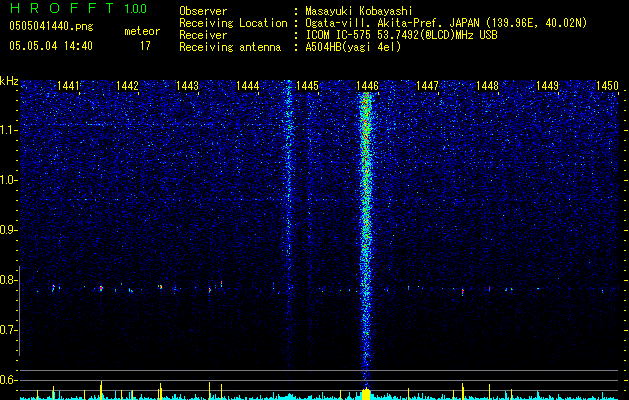This screenshot has height=400, width=629.
Task: Click the 1.0 kHz frequency label
Action: click(x=7, y=180)
